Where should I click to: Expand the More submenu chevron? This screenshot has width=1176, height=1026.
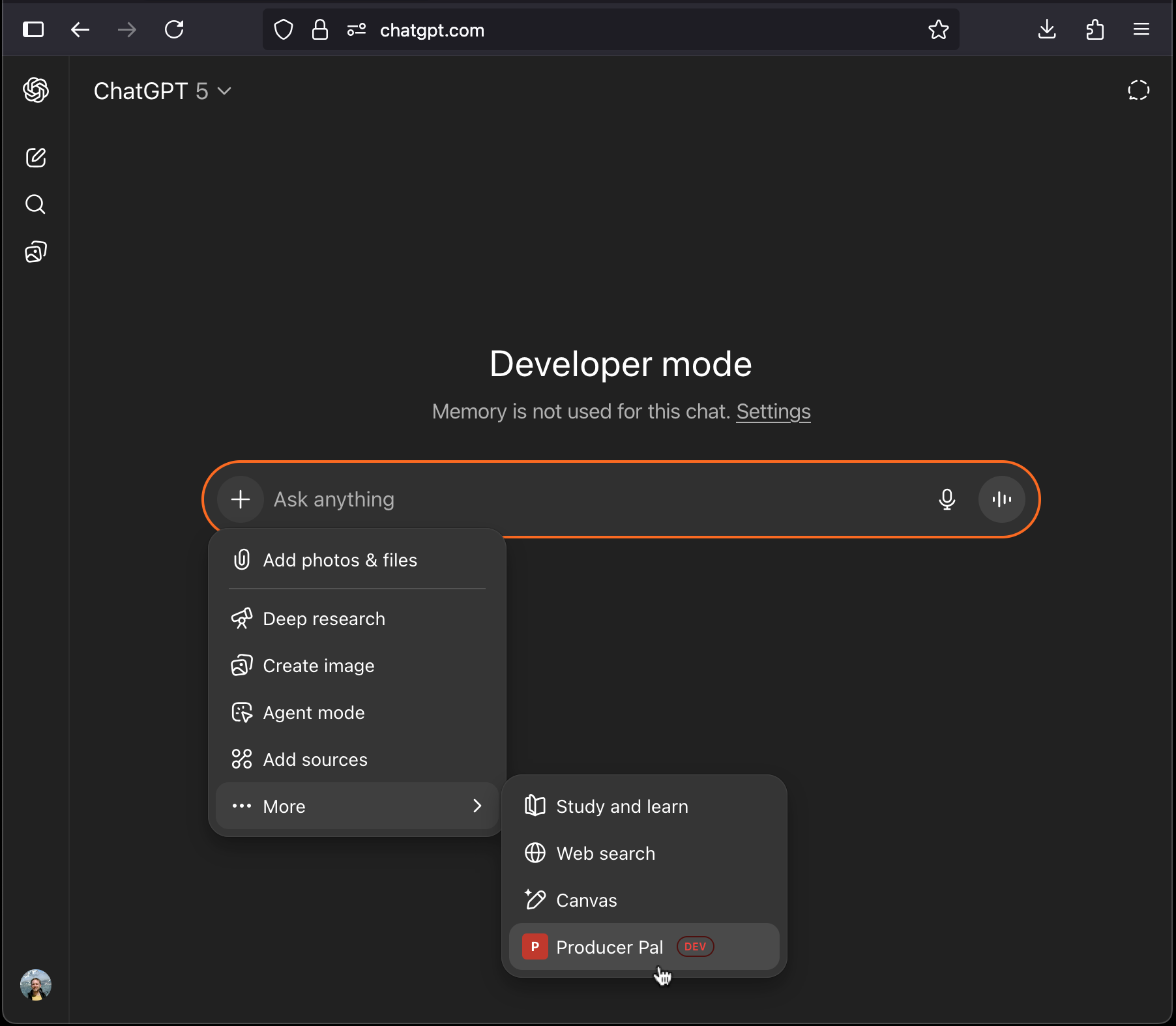(x=477, y=806)
